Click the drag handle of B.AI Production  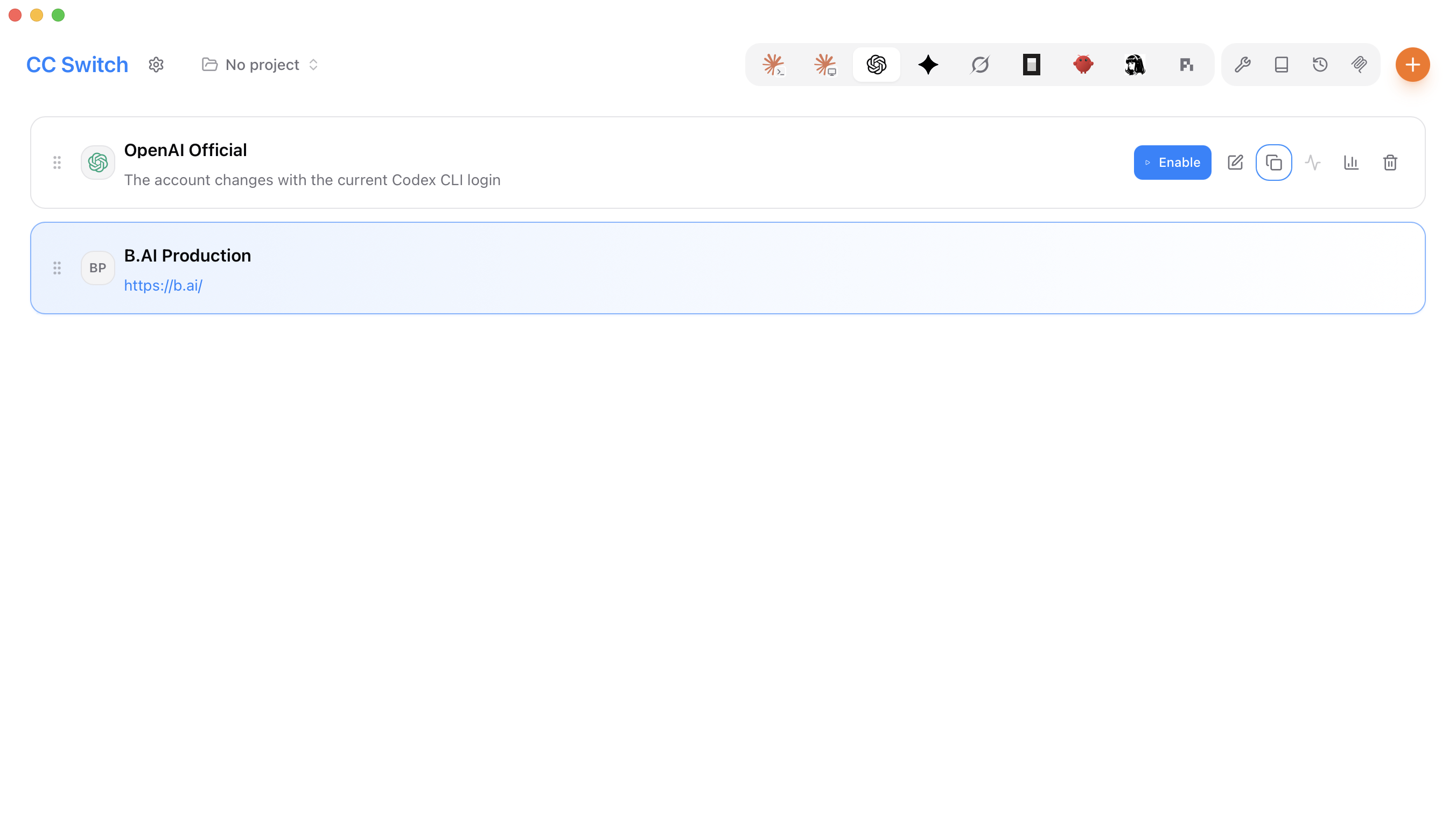[x=57, y=268]
